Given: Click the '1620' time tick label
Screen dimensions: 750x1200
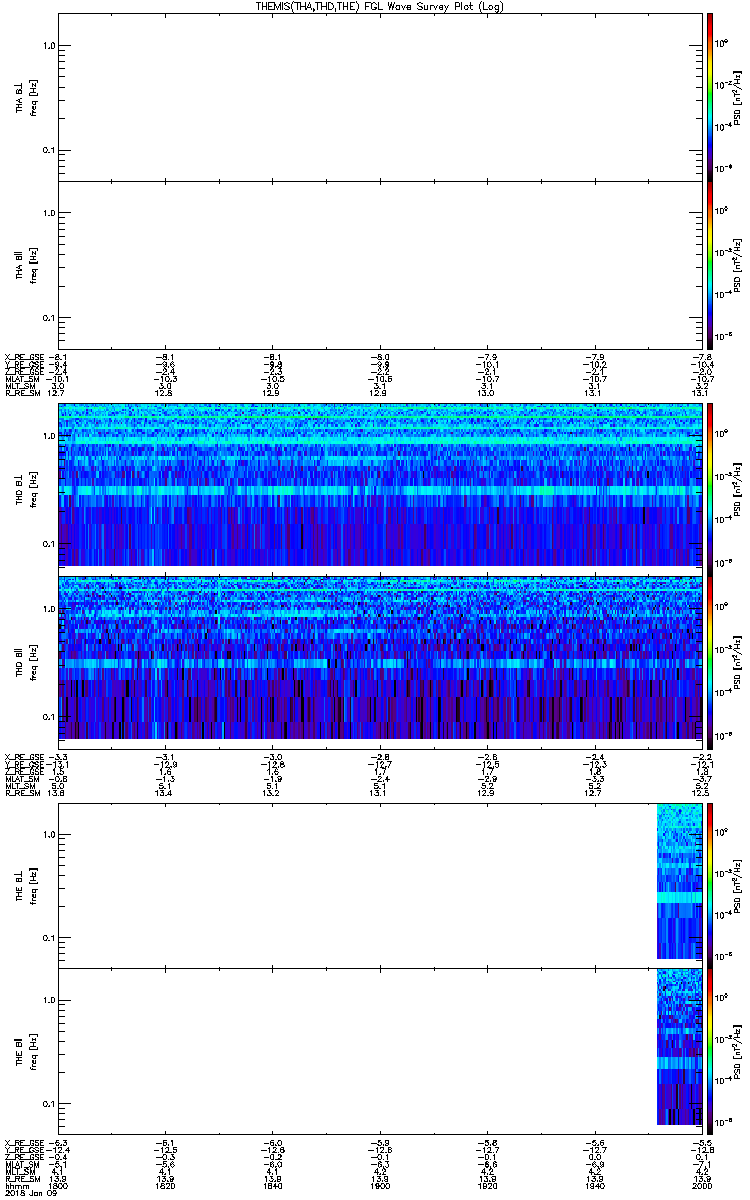Looking at the screenshot, I should click(165, 1187).
